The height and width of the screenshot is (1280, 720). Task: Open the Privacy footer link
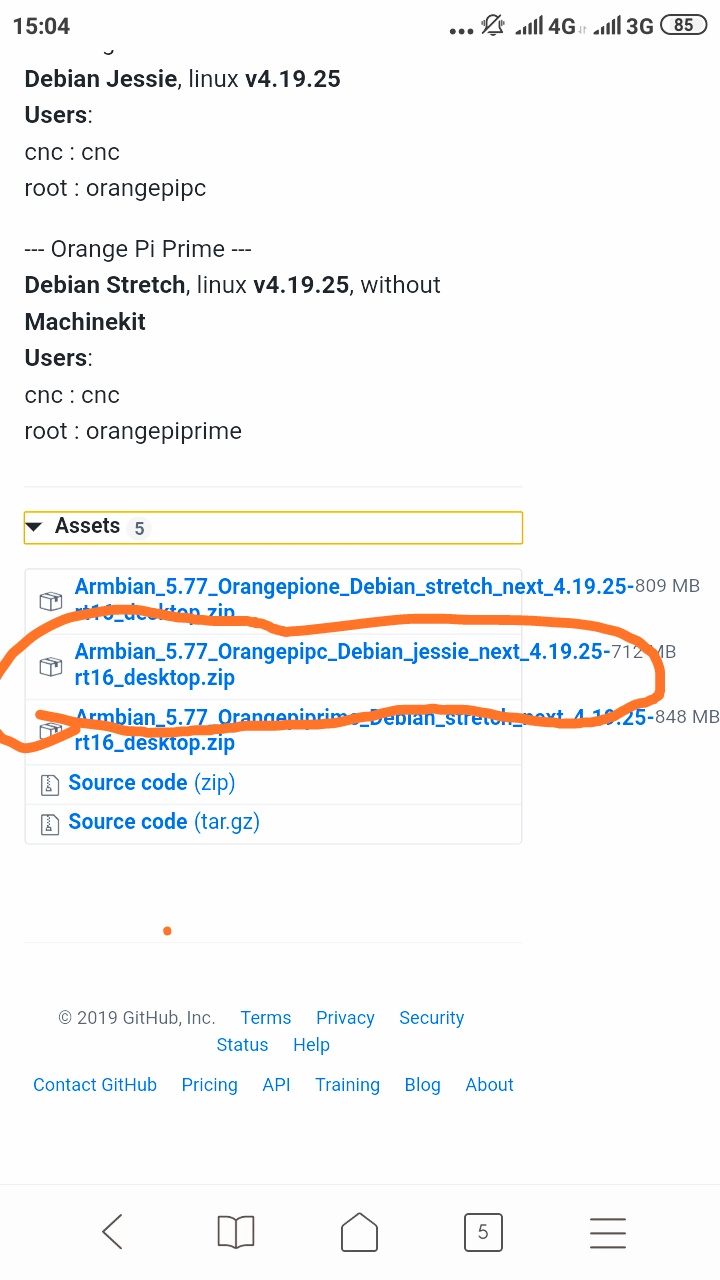[x=345, y=1018]
